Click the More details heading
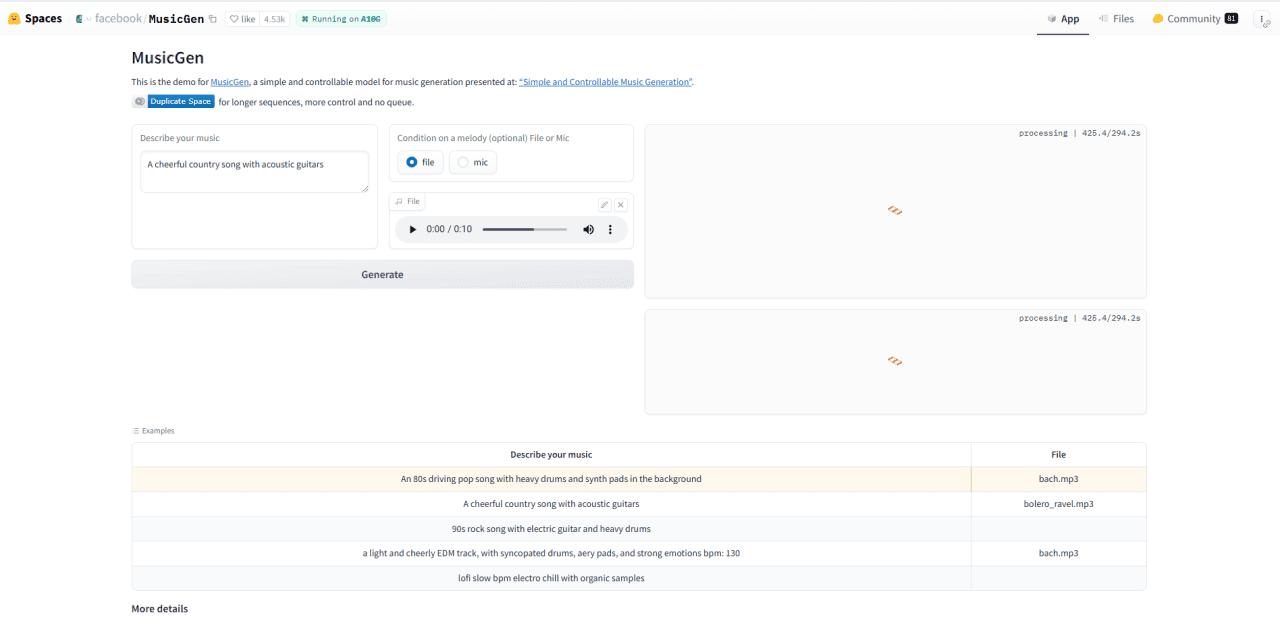The width and height of the screenshot is (1280, 619). point(159,609)
